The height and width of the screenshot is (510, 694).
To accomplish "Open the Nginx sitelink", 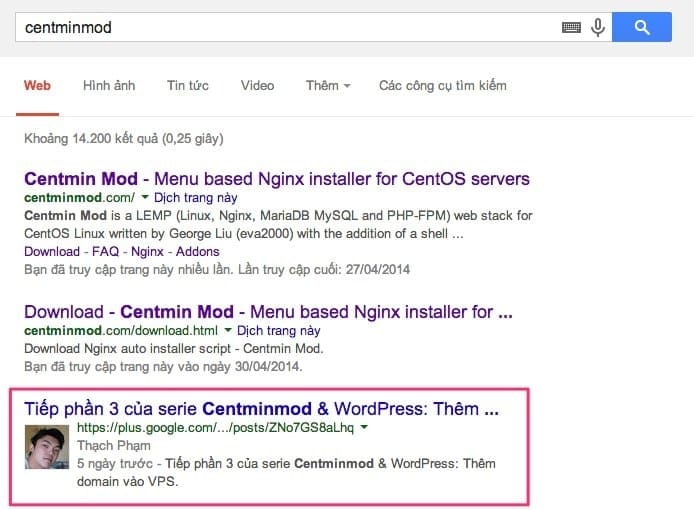I will point(147,251).
